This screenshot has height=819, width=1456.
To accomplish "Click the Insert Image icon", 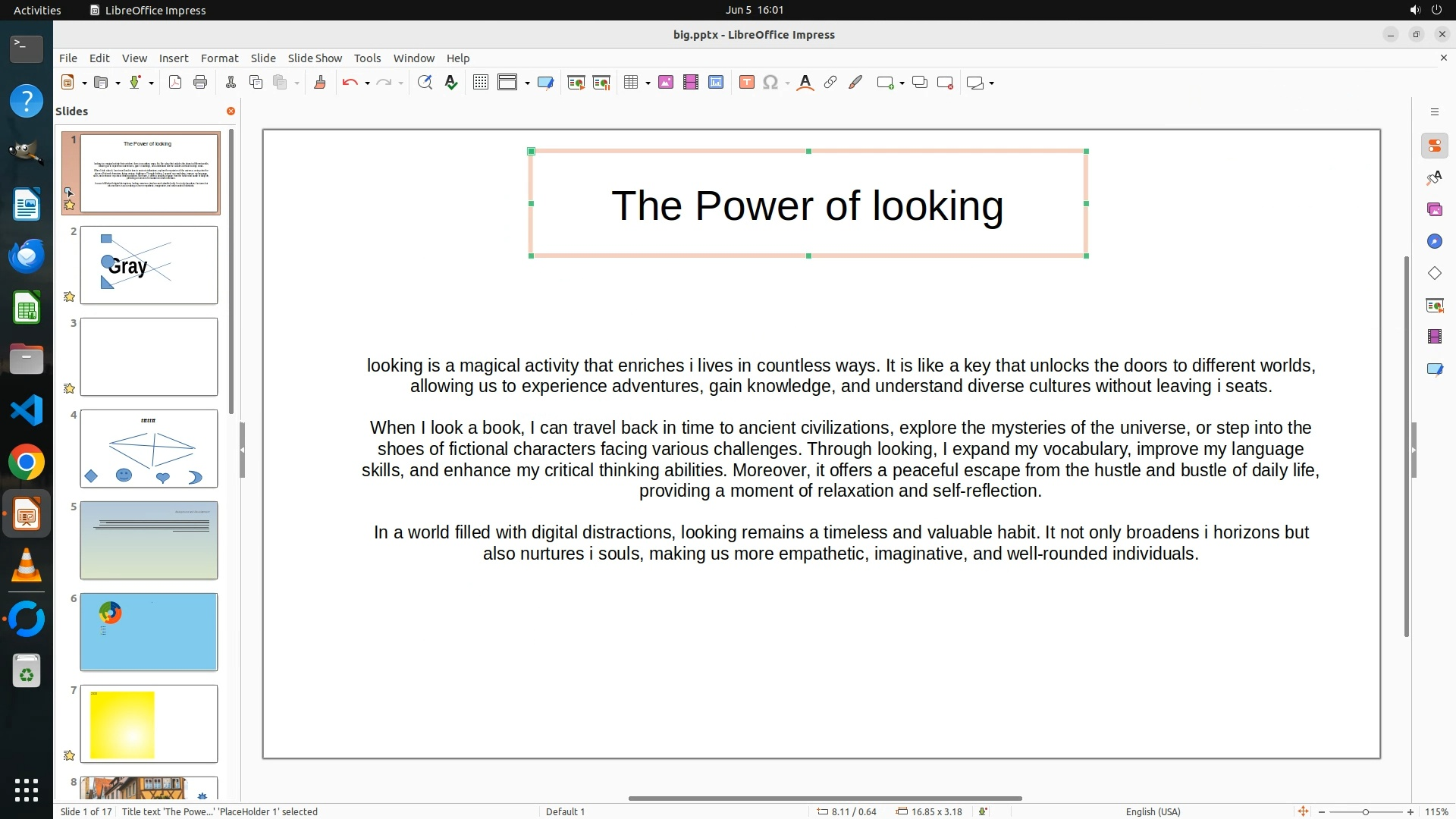I will (x=665, y=83).
